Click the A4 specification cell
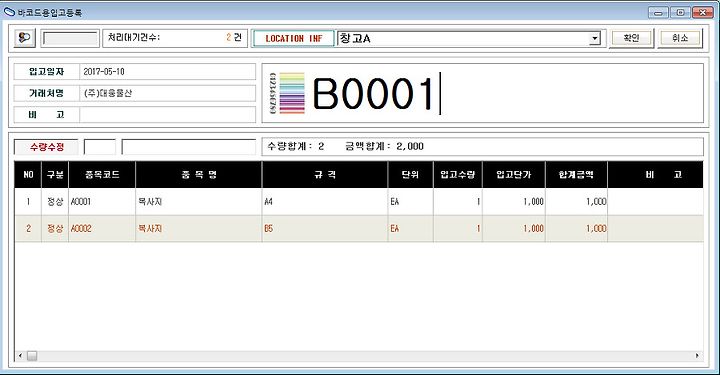720x375 pixels. click(x=325, y=201)
